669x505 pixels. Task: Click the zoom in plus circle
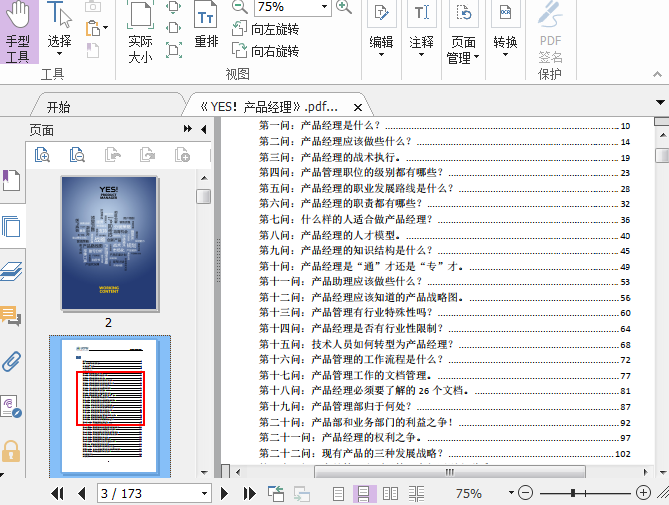[x=643, y=493]
